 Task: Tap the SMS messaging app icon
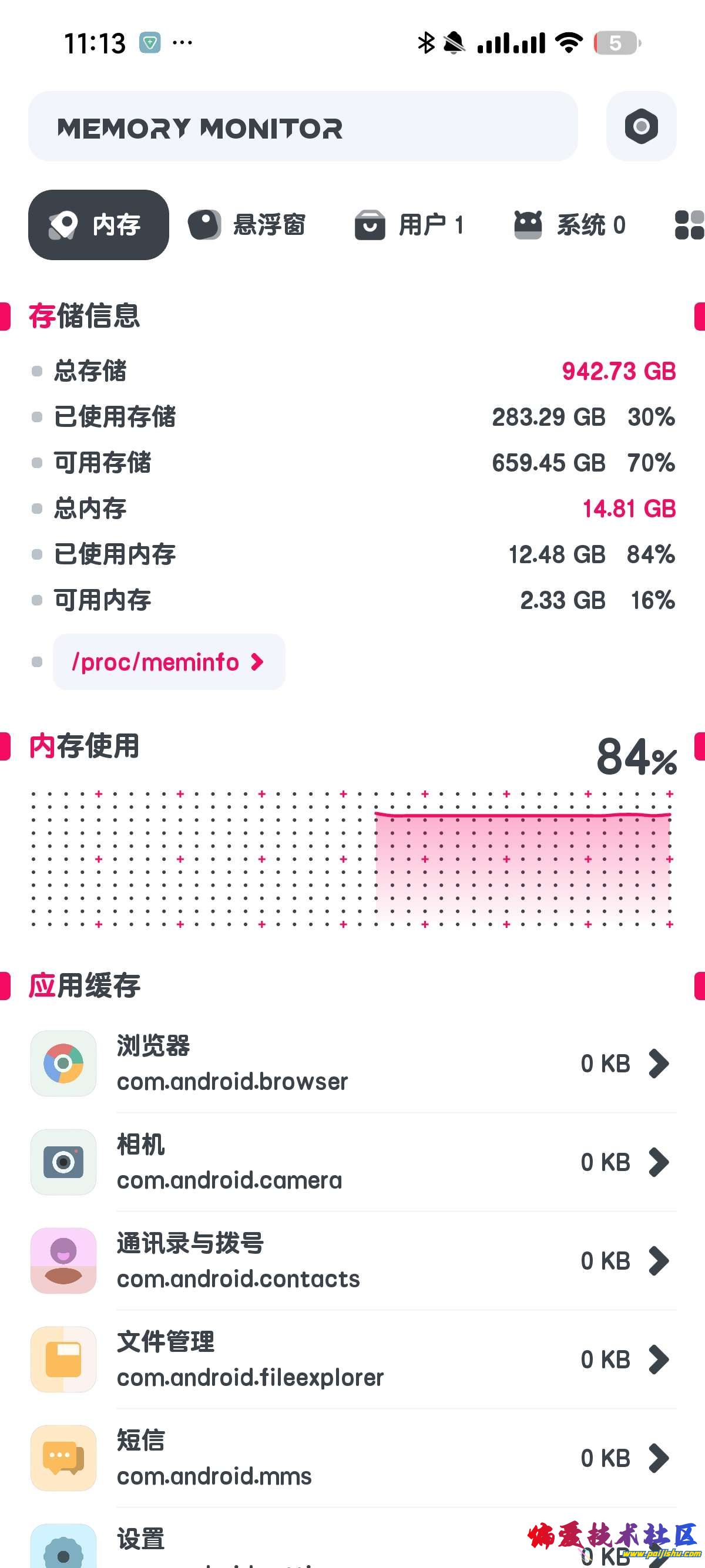pos(63,1458)
